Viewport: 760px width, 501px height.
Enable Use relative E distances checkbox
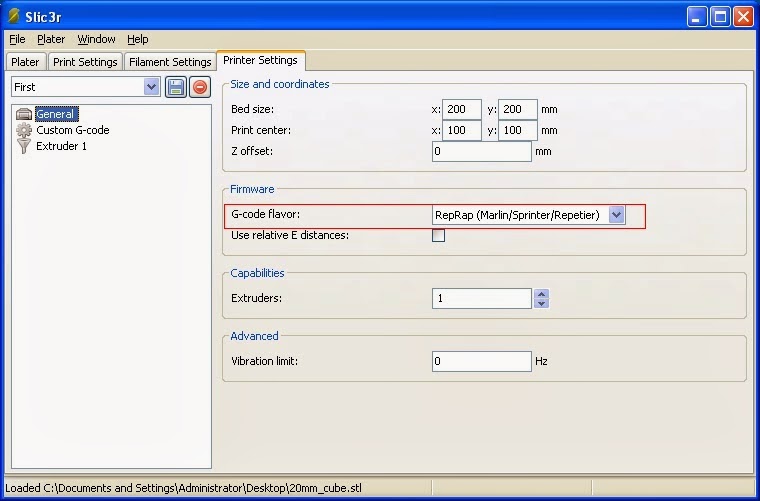(x=438, y=235)
